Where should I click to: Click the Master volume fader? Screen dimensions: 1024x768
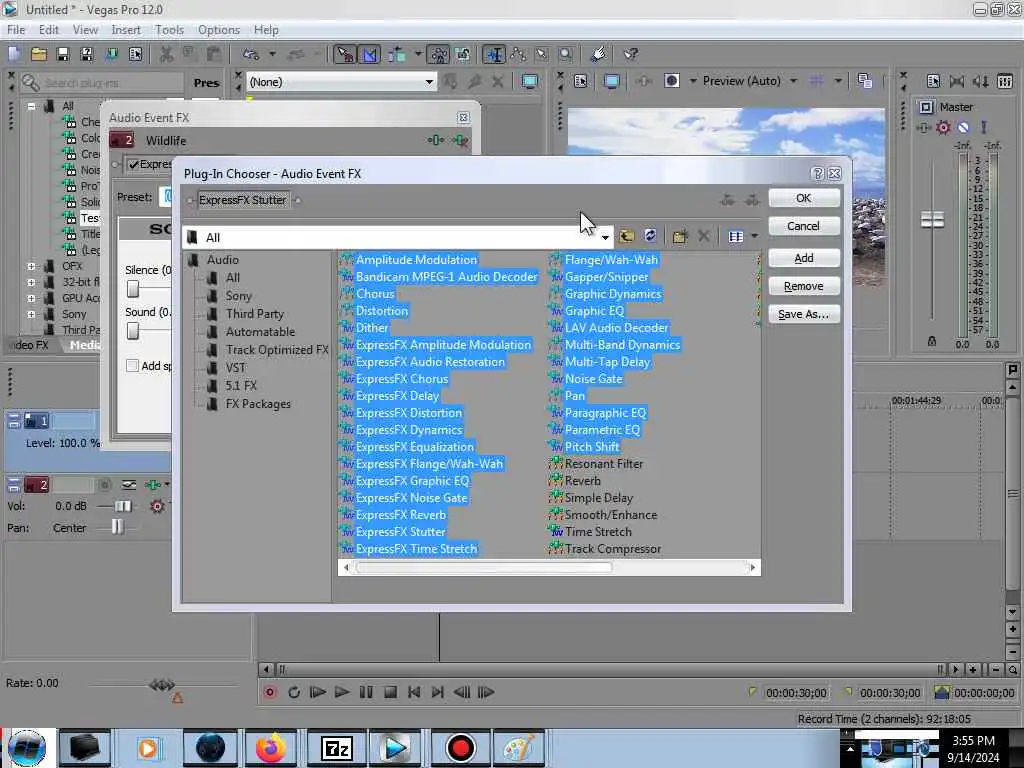(x=932, y=220)
